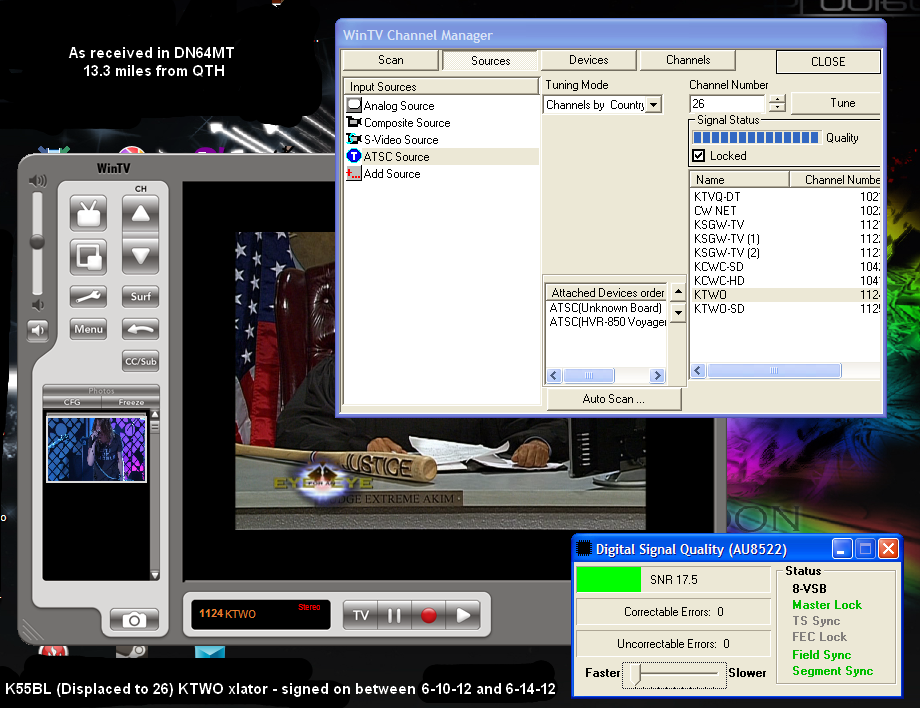Switch to the Sources tab
Viewport: 920px width, 708px height.
pyautogui.click(x=491, y=60)
